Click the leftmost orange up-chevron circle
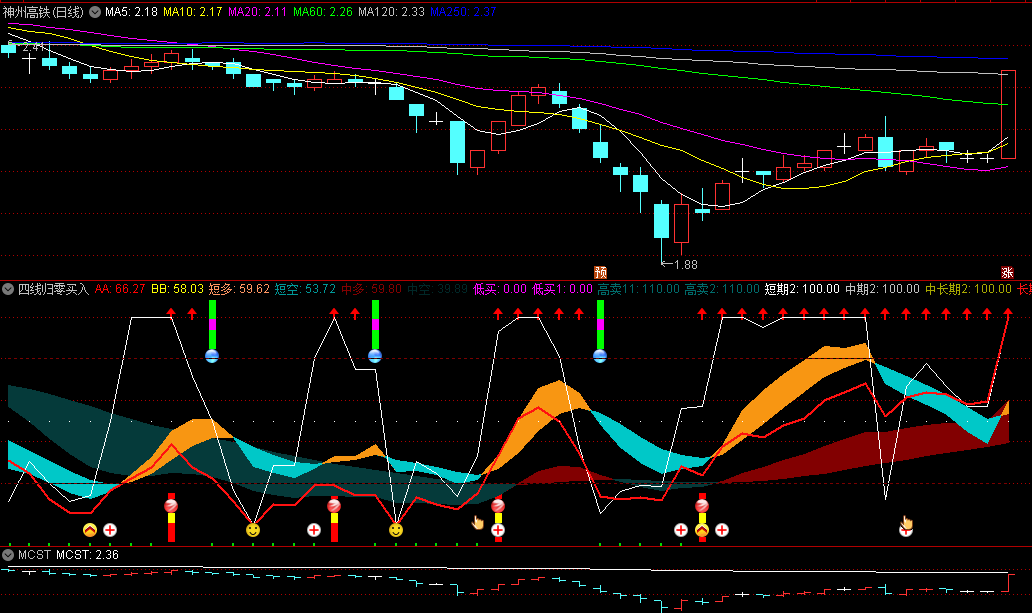 tap(90, 529)
